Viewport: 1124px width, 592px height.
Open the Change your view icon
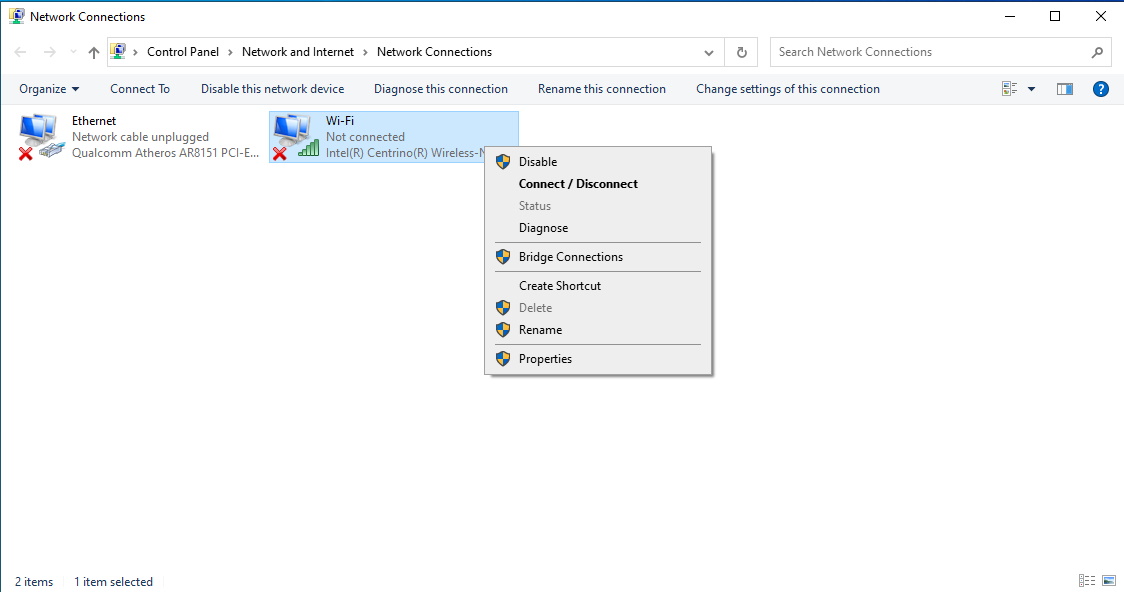coord(1012,88)
